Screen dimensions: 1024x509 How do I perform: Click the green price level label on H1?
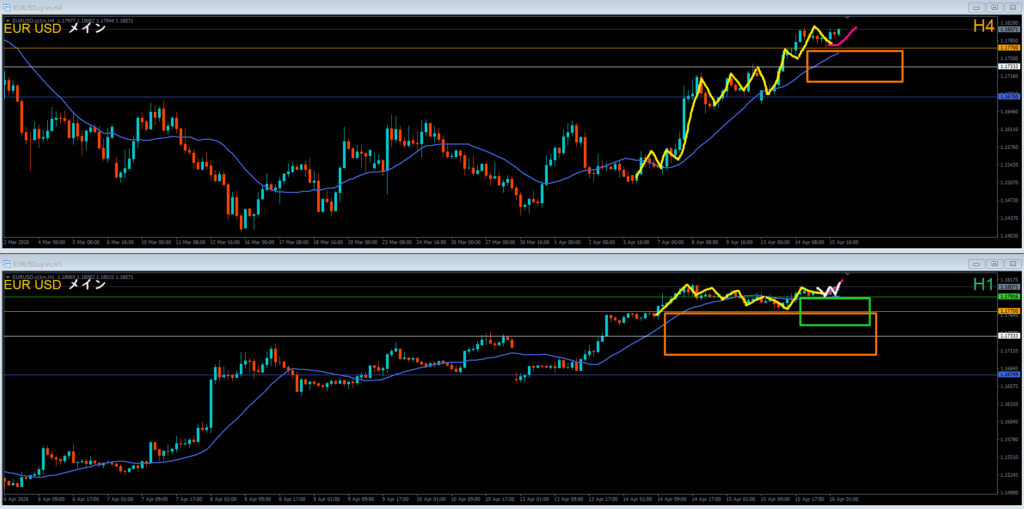(x=1008, y=297)
